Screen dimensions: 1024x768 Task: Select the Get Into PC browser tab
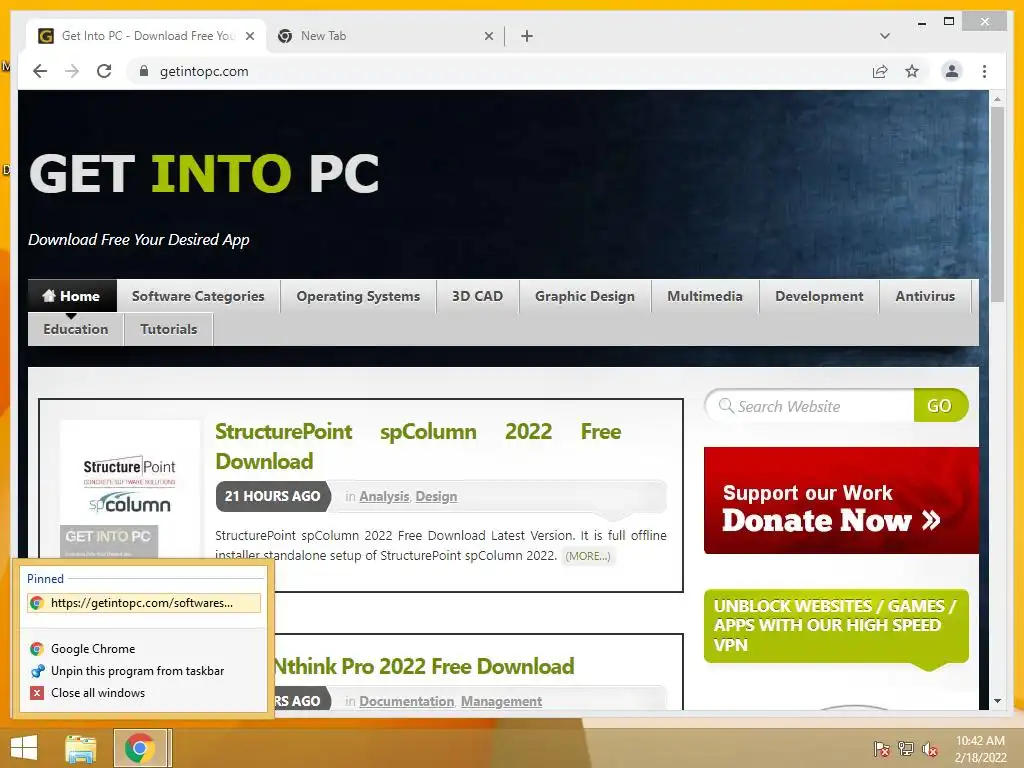[147, 36]
